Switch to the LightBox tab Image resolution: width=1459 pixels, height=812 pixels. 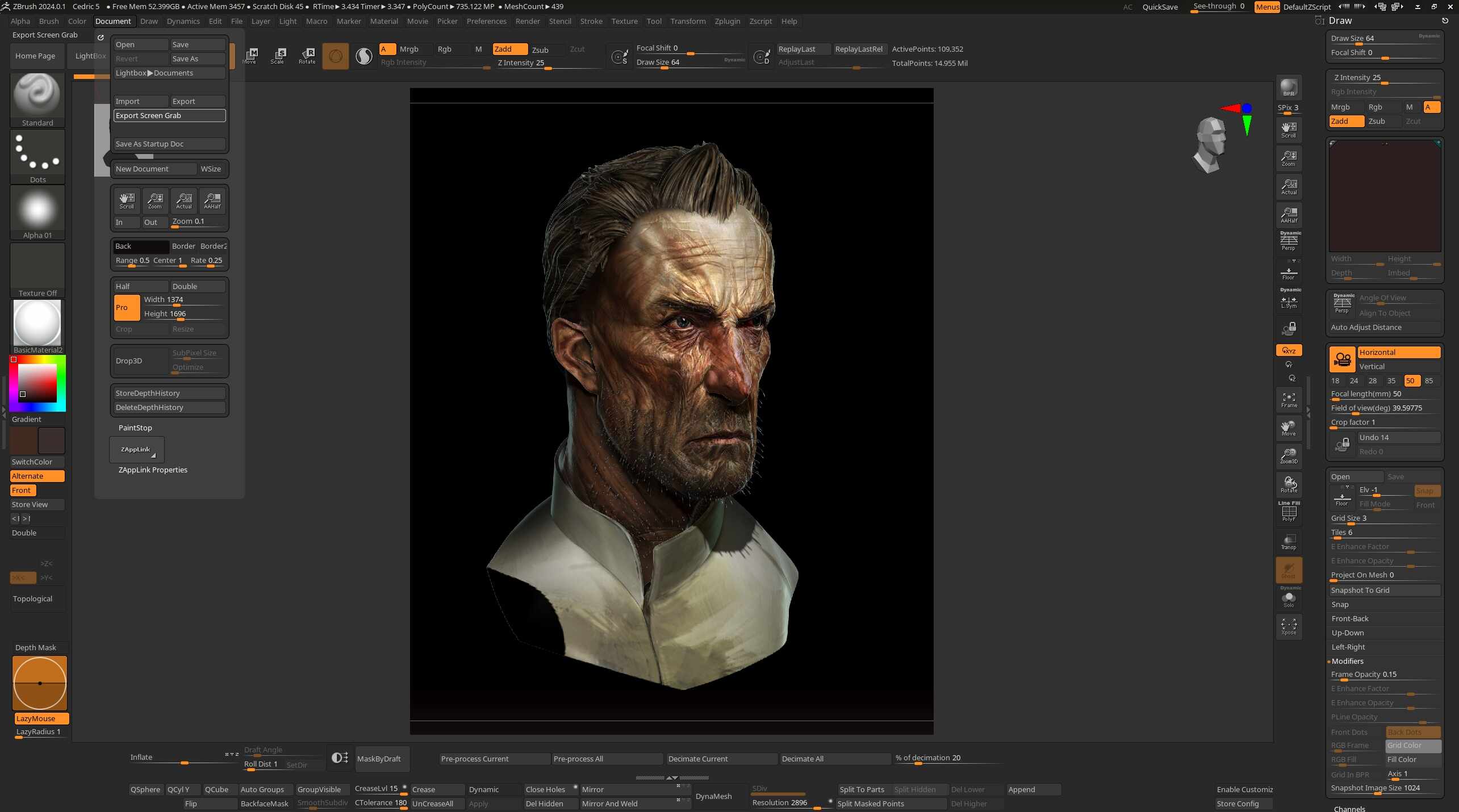[90, 56]
